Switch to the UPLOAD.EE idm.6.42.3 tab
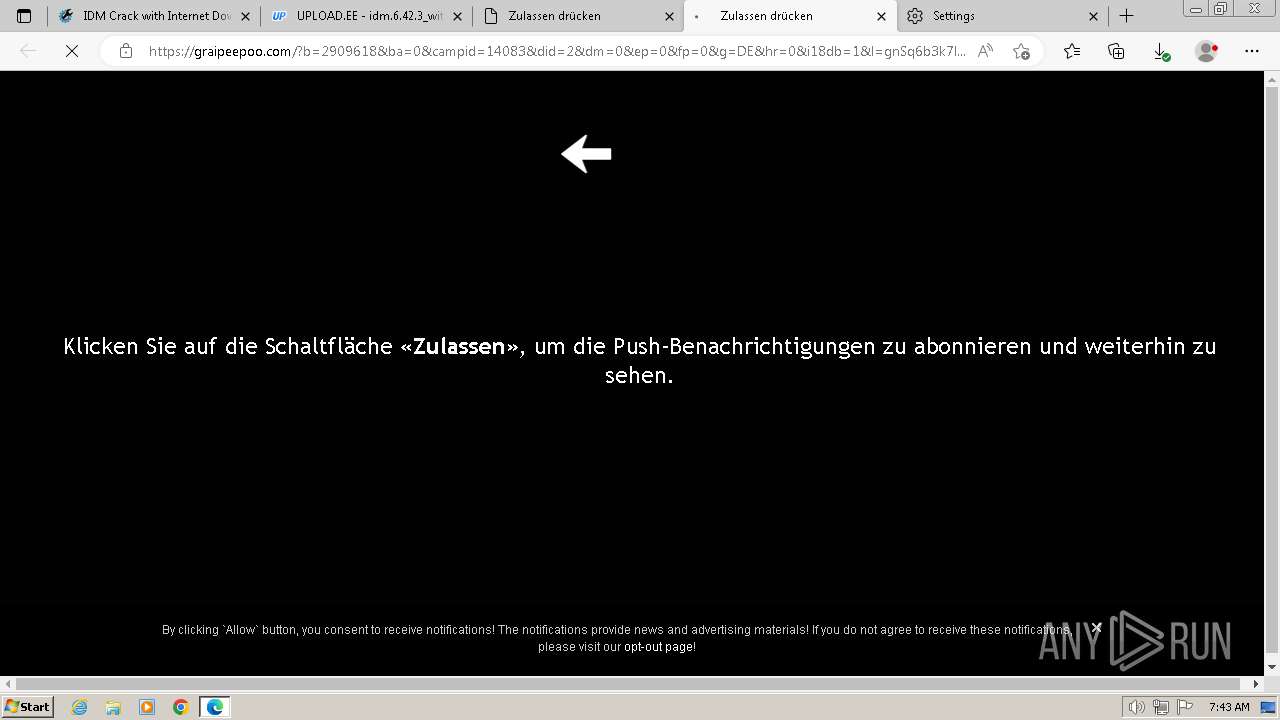The image size is (1280, 720). (x=358, y=16)
